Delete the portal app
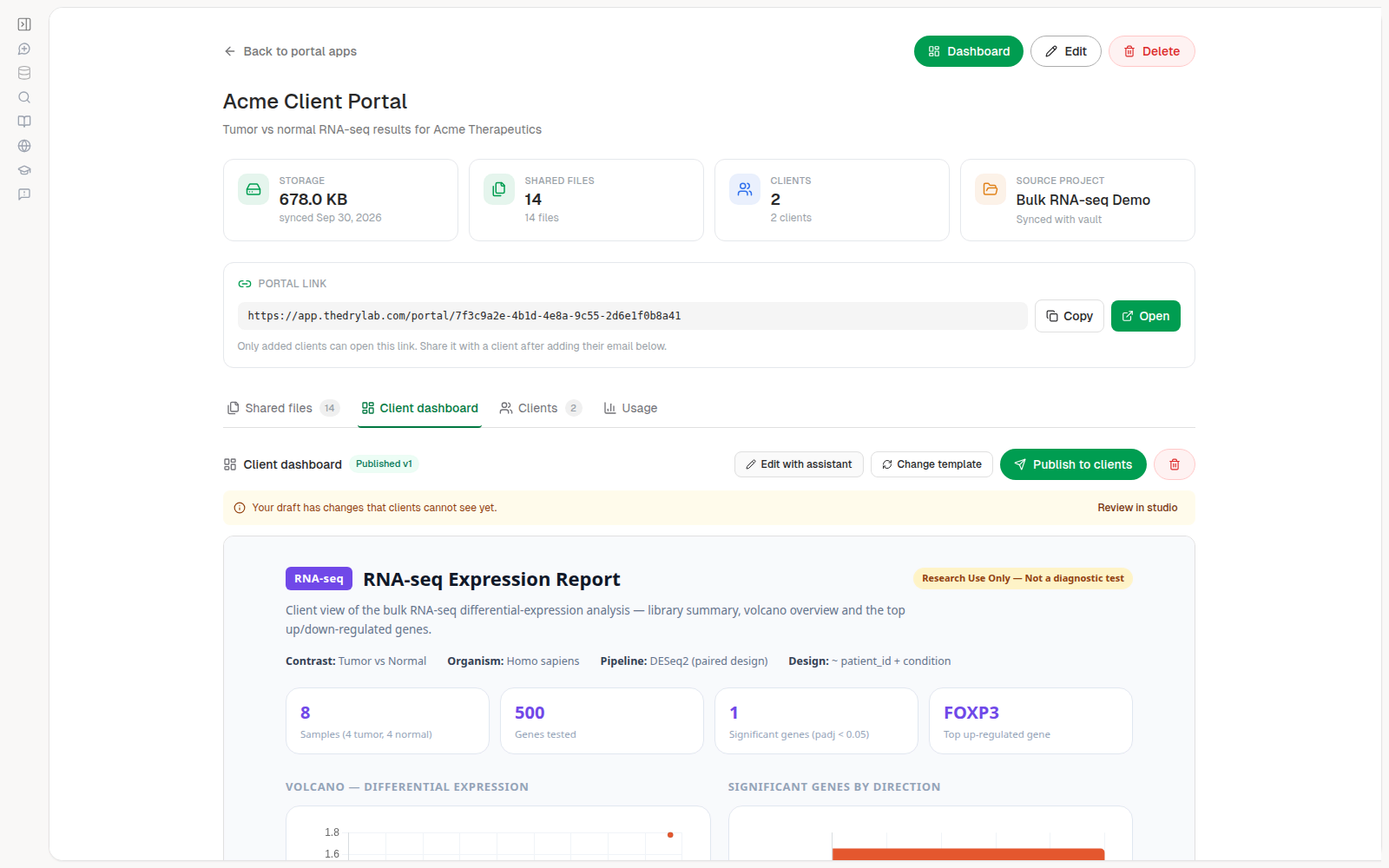This screenshot has height=868, width=1389. 1152,51
